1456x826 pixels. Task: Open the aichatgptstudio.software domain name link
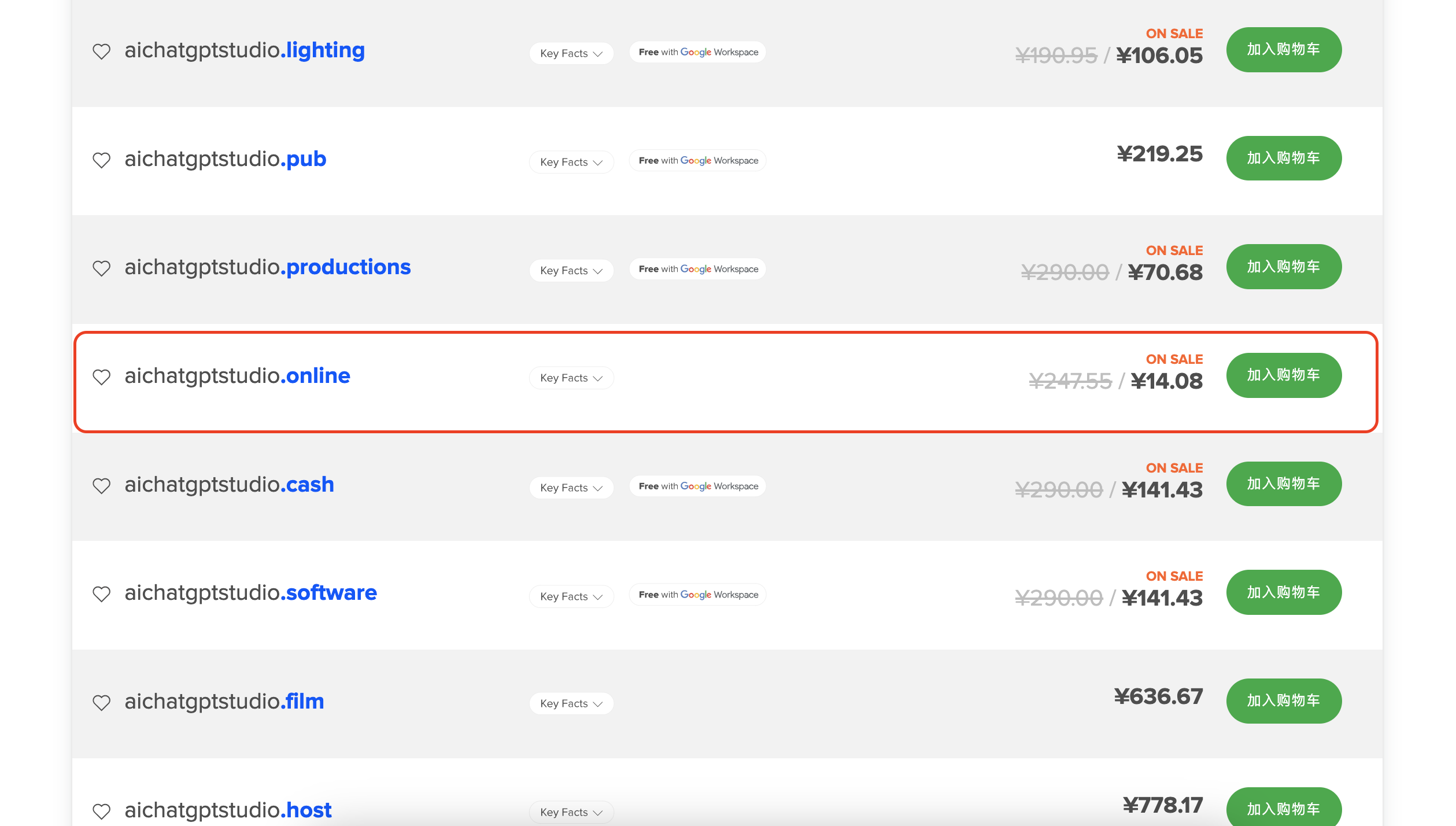[x=250, y=593]
